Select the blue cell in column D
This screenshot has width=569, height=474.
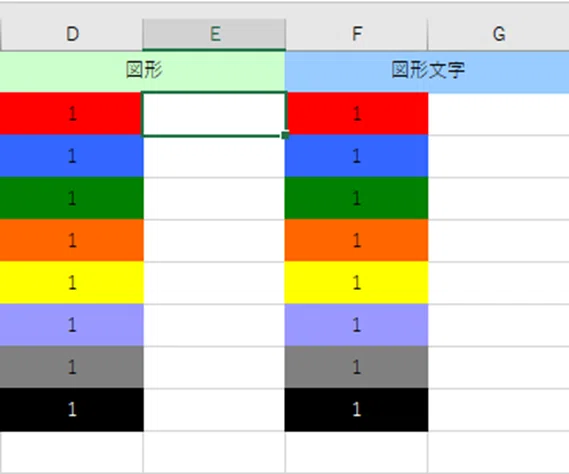pyautogui.click(x=71, y=156)
